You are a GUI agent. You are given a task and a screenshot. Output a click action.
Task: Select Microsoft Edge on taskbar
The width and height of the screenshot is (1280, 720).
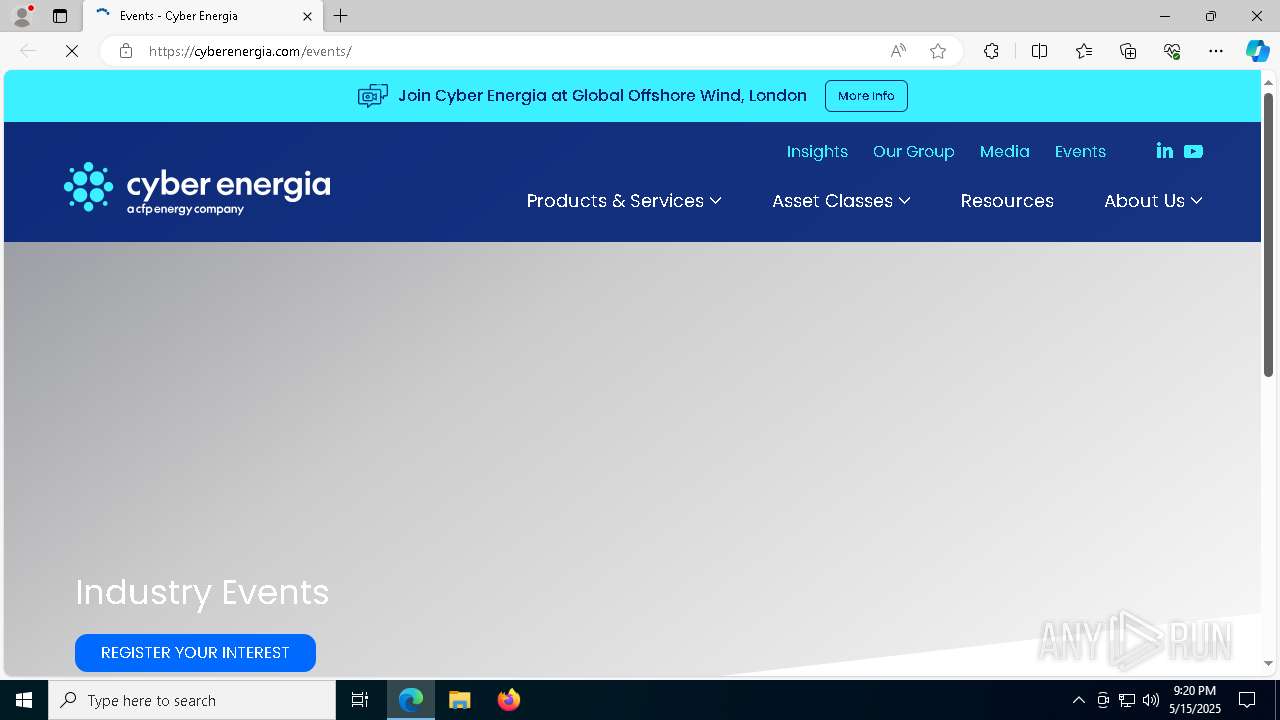[x=411, y=700]
